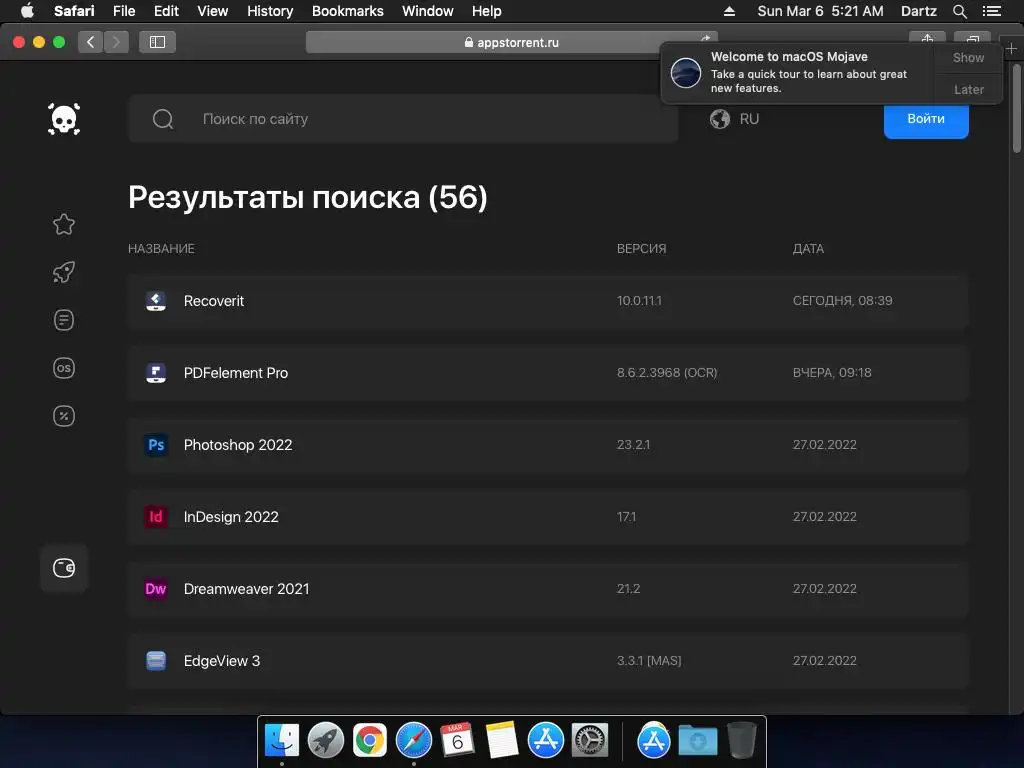Click the magnifier icon in the site search
1024x768 pixels.
[163, 119]
